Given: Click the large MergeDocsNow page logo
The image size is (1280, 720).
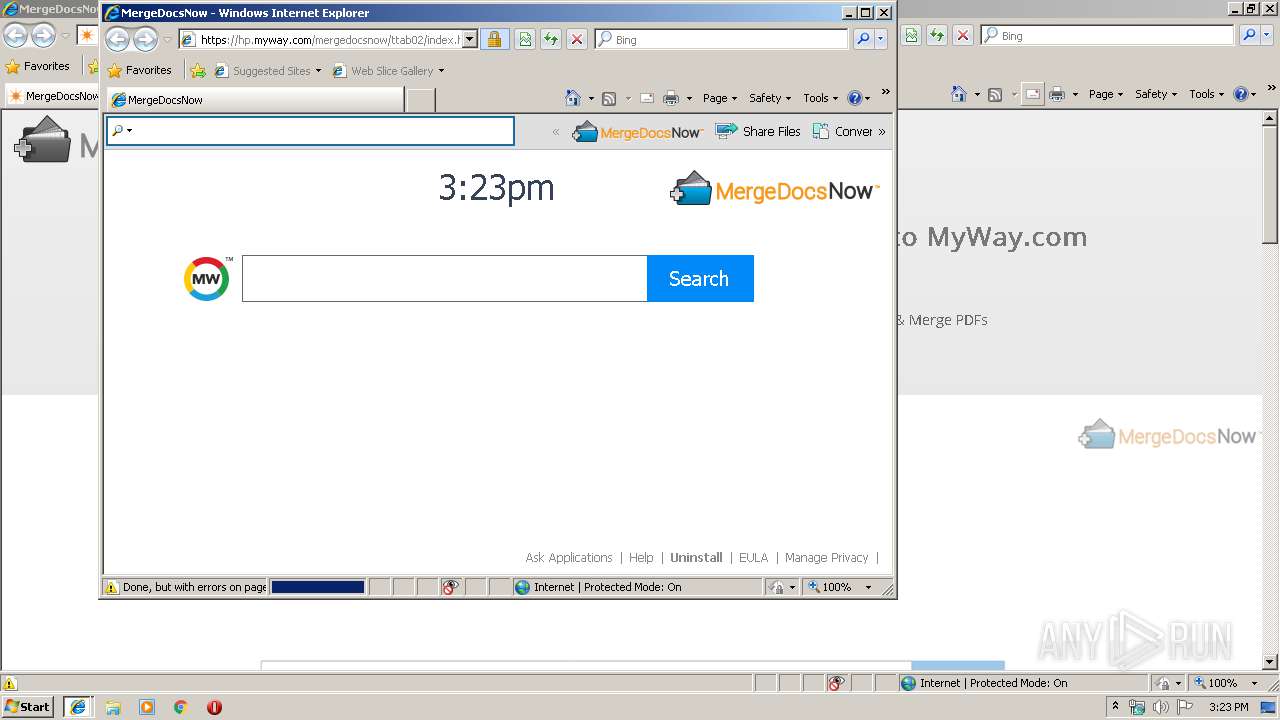Looking at the screenshot, I should [775, 189].
